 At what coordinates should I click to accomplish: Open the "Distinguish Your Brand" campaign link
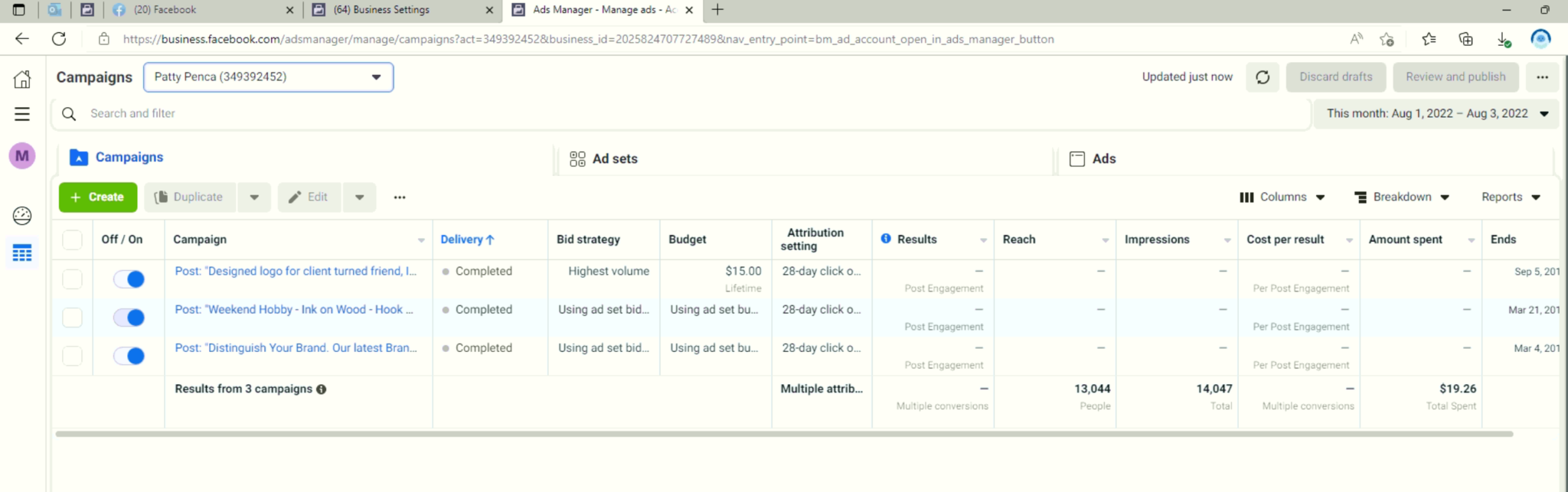point(296,348)
